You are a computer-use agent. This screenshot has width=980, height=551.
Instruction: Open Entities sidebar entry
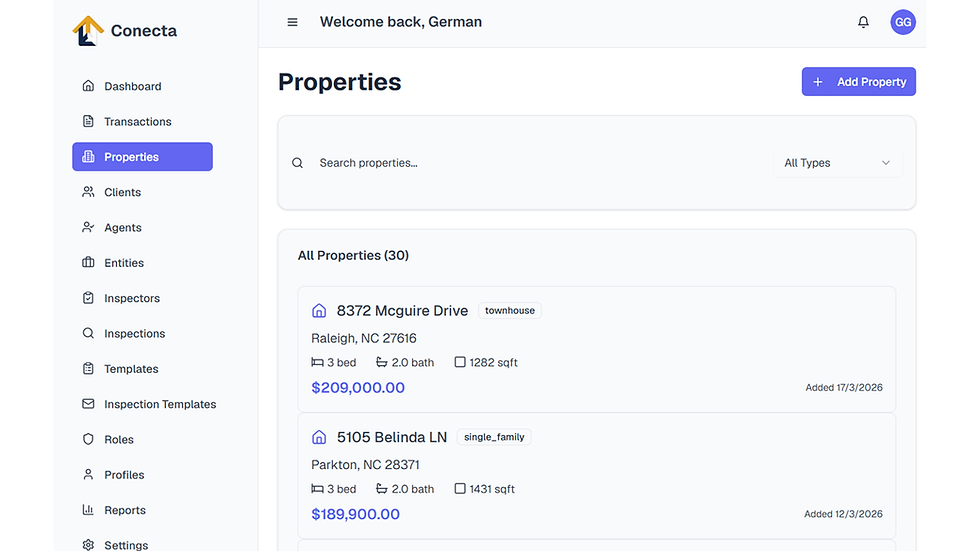click(x=142, y=262)
